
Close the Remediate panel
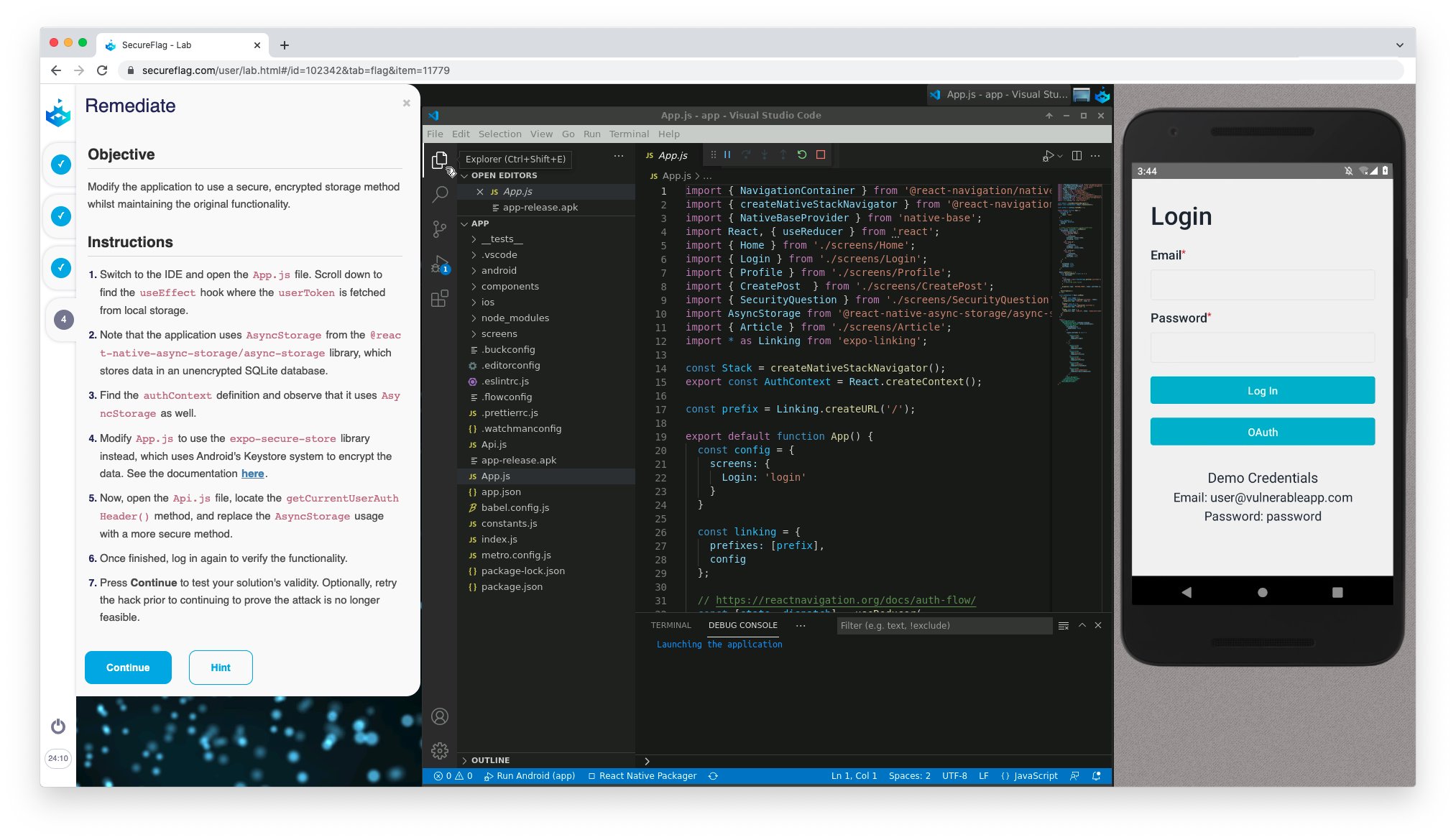(x=407, y=103)
